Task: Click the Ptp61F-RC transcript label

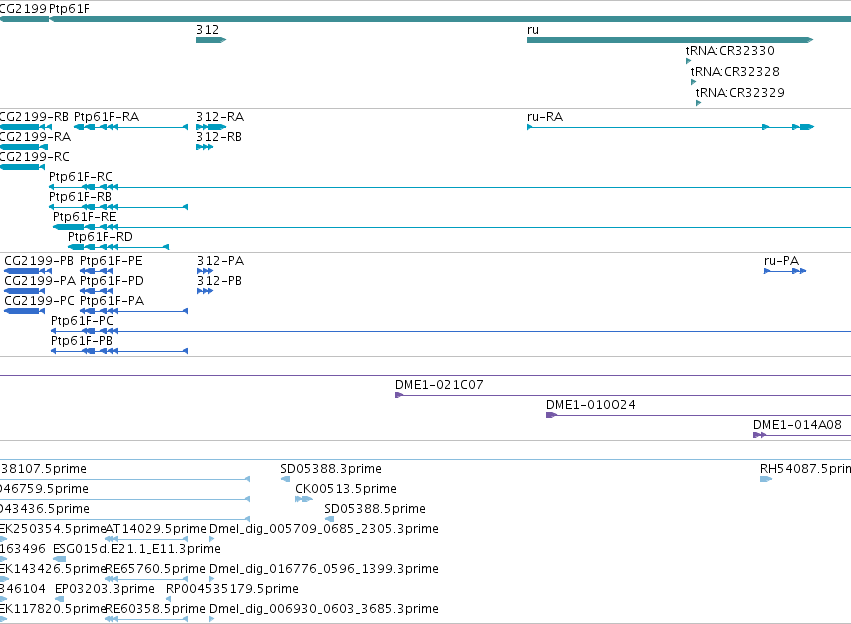Action: click(81, 177)
